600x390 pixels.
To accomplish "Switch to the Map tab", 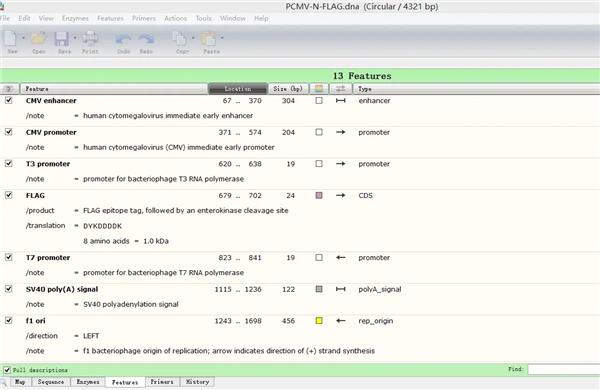I will pos(20,382).
